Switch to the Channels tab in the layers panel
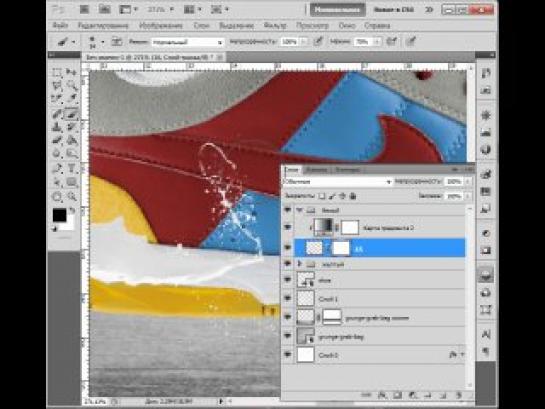This screenshot has height=409, width=545. point(317,170)
